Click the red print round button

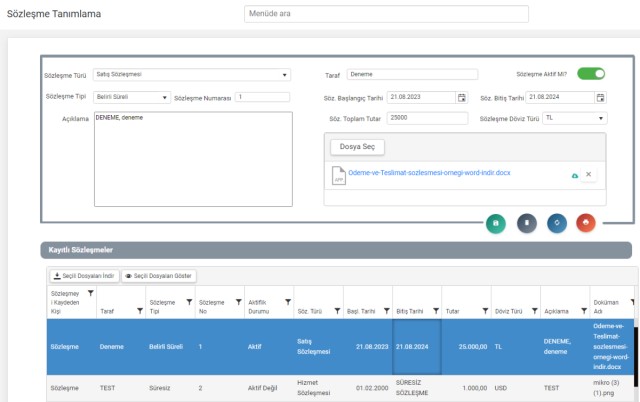point(586,223)
